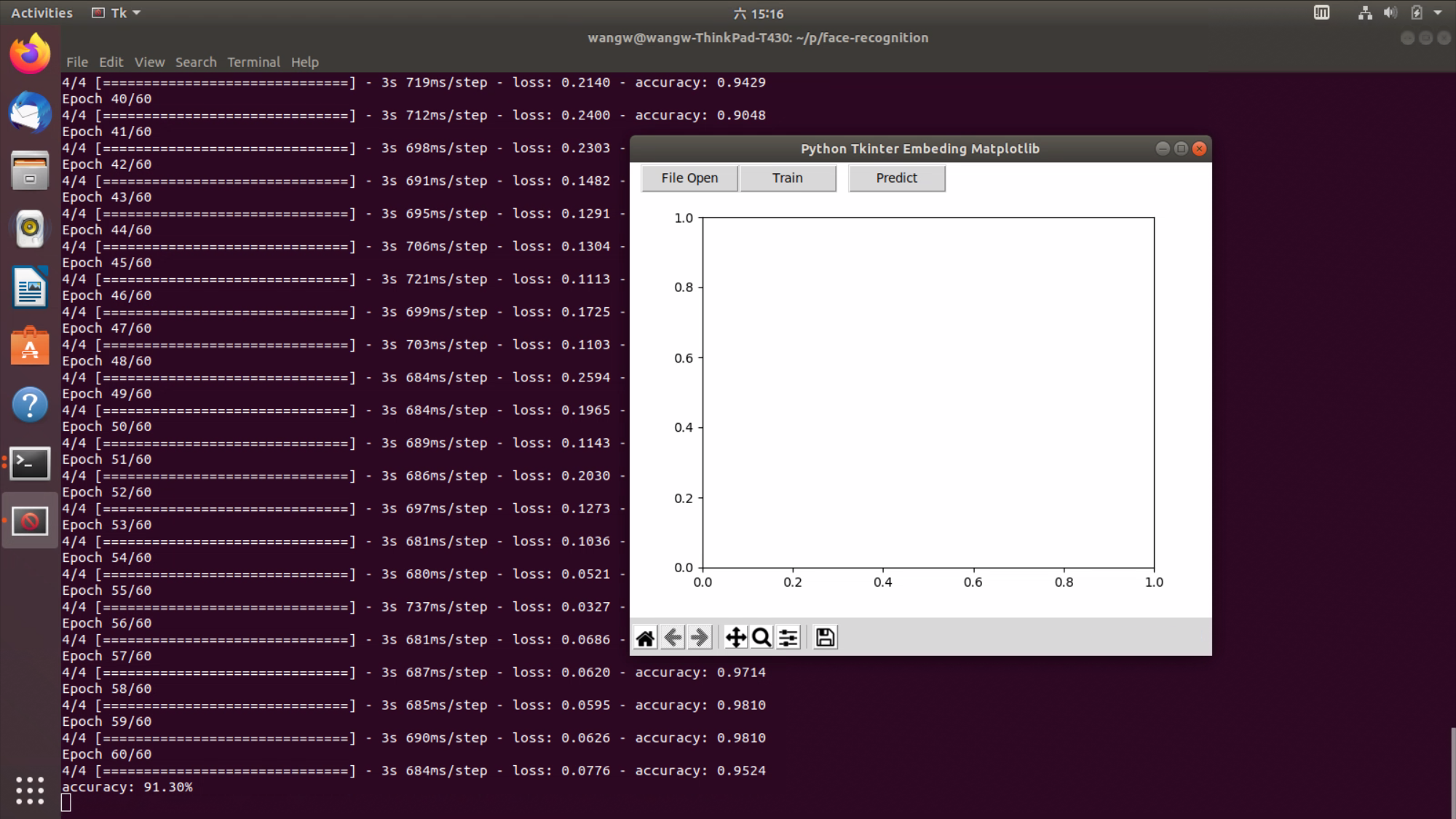Switch to Terminal in dock

tap(30, 463)
